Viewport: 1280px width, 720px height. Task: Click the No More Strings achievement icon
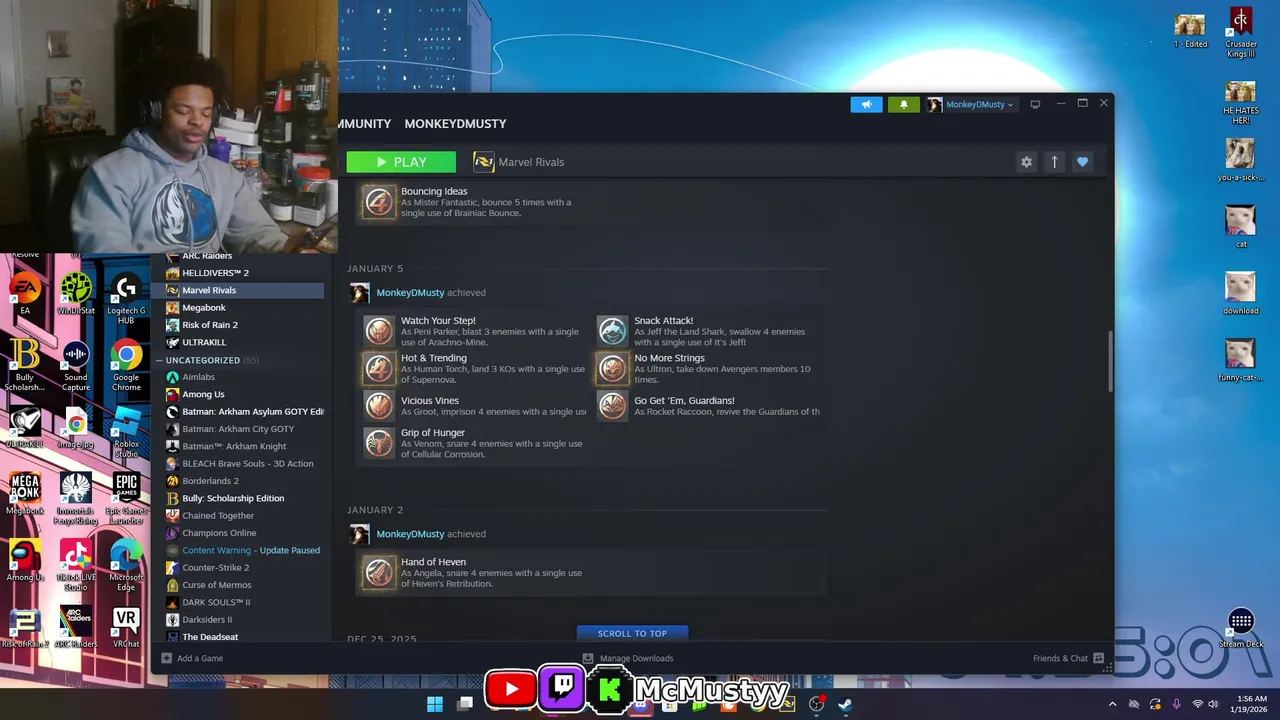(x=612, y=368)
